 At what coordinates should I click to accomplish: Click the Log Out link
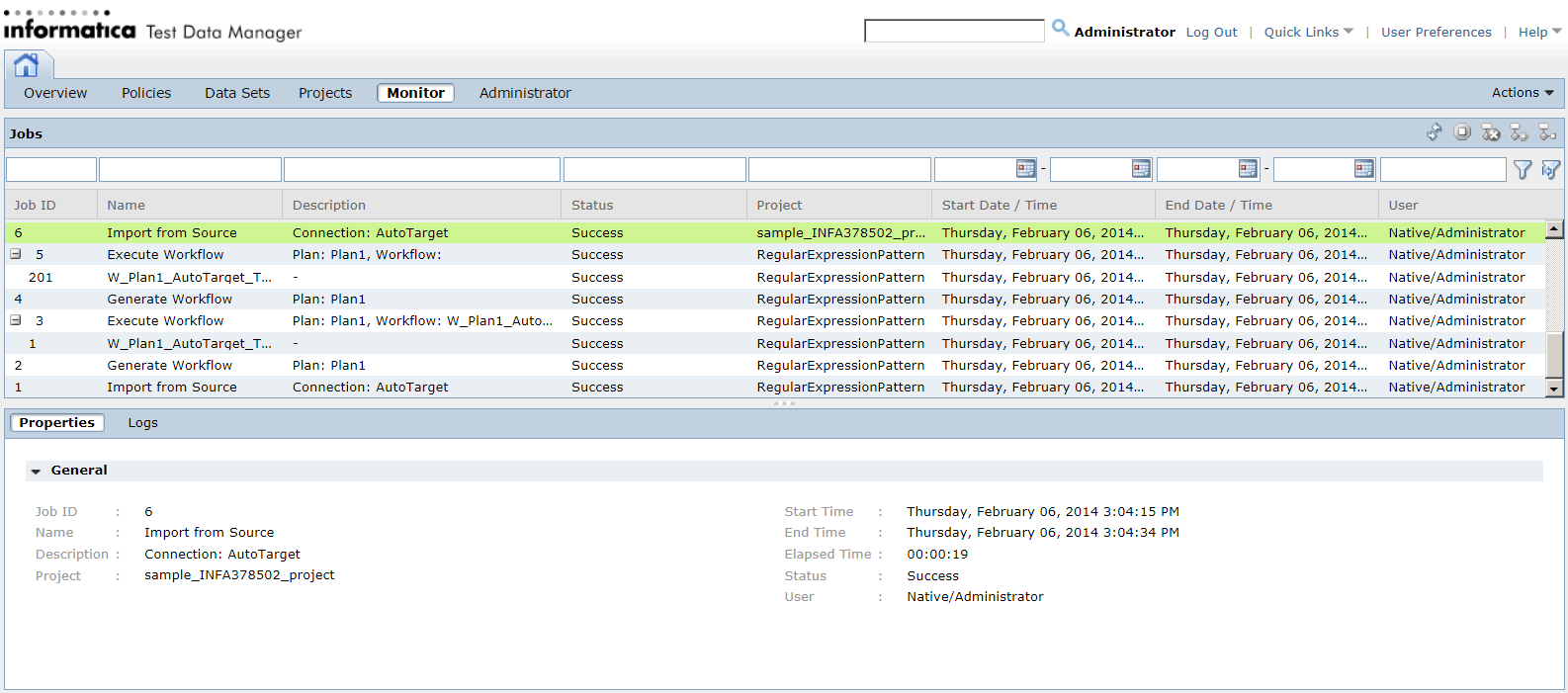pyautogui.click(x=1211, y=32)
